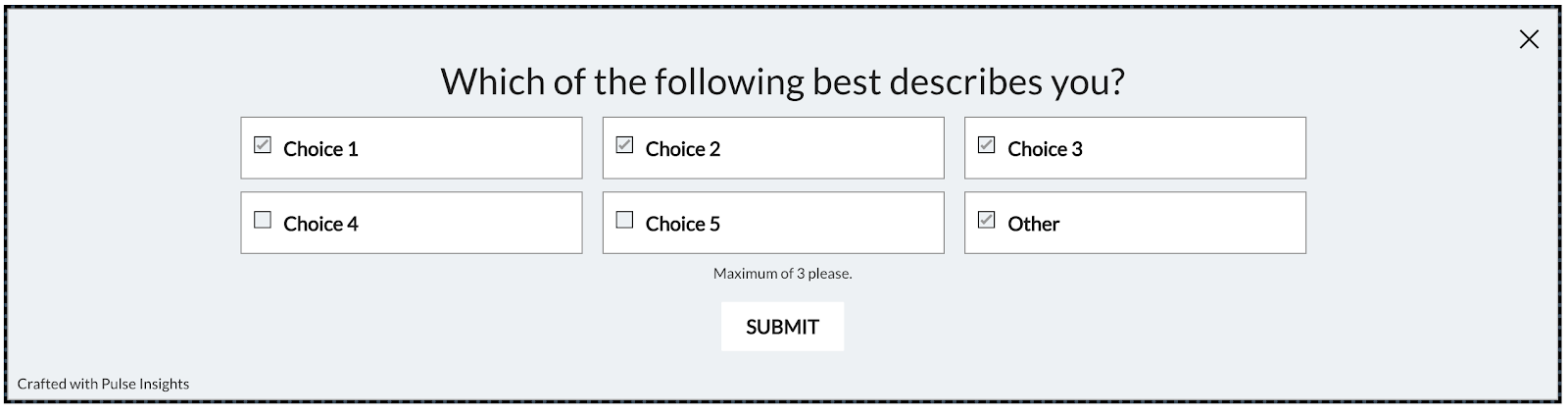Enable the Choice 5 checkbox
The height and width of the screenshot is (416, 1568).
624,220
